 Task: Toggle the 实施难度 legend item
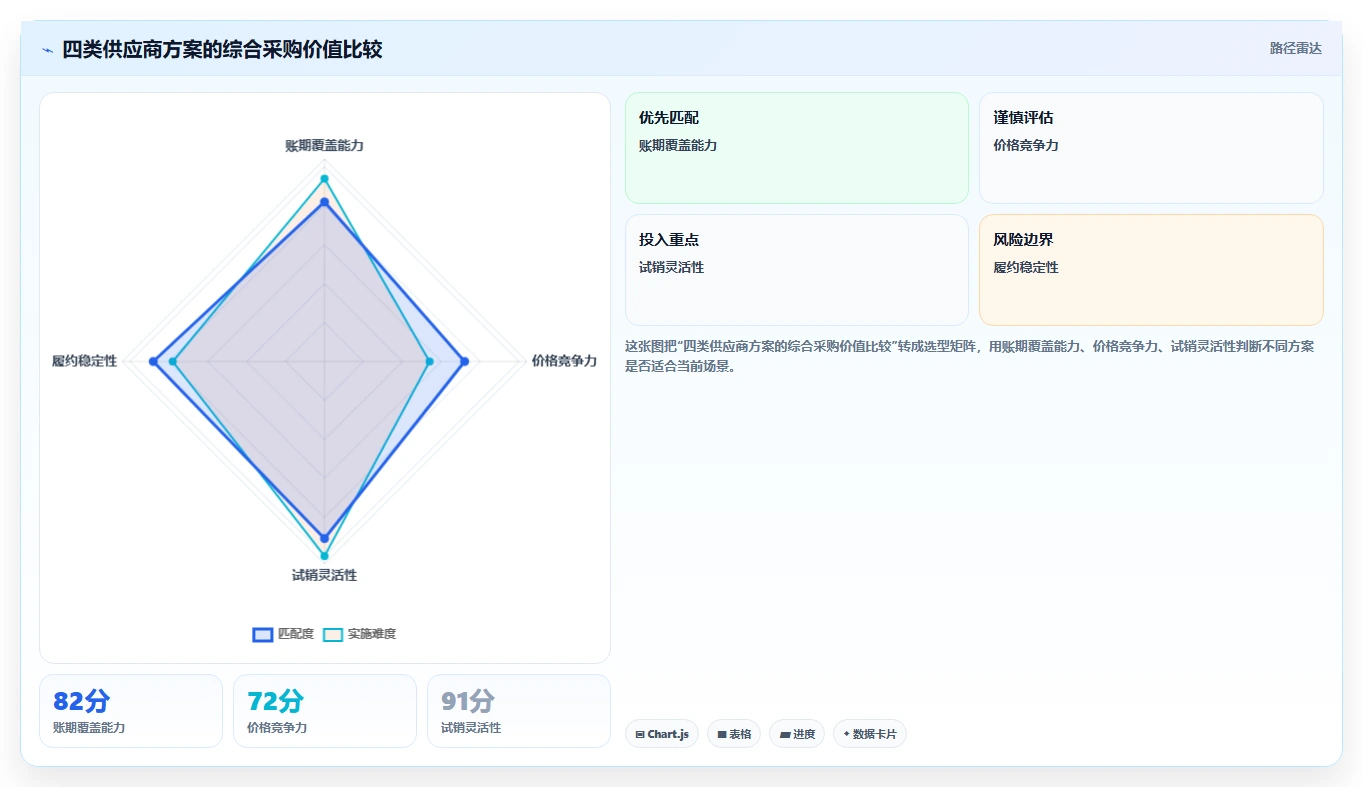360,634
